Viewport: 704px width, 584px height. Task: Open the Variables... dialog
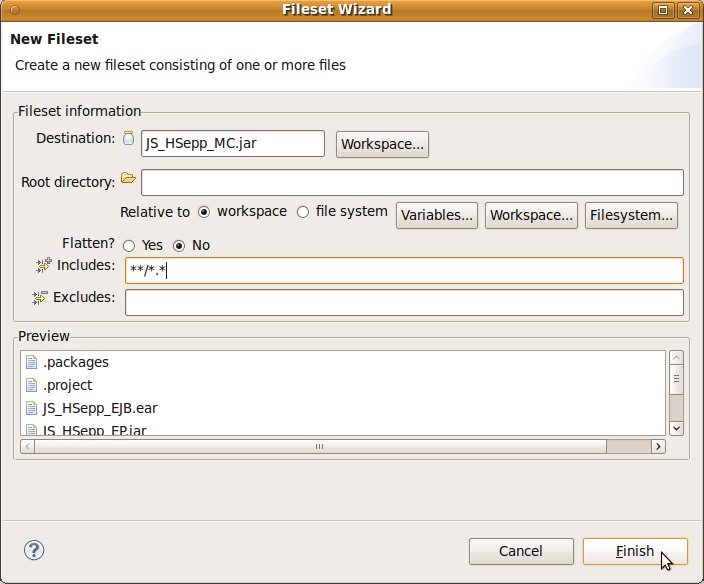pyautogui.click(x=437, y=215)
